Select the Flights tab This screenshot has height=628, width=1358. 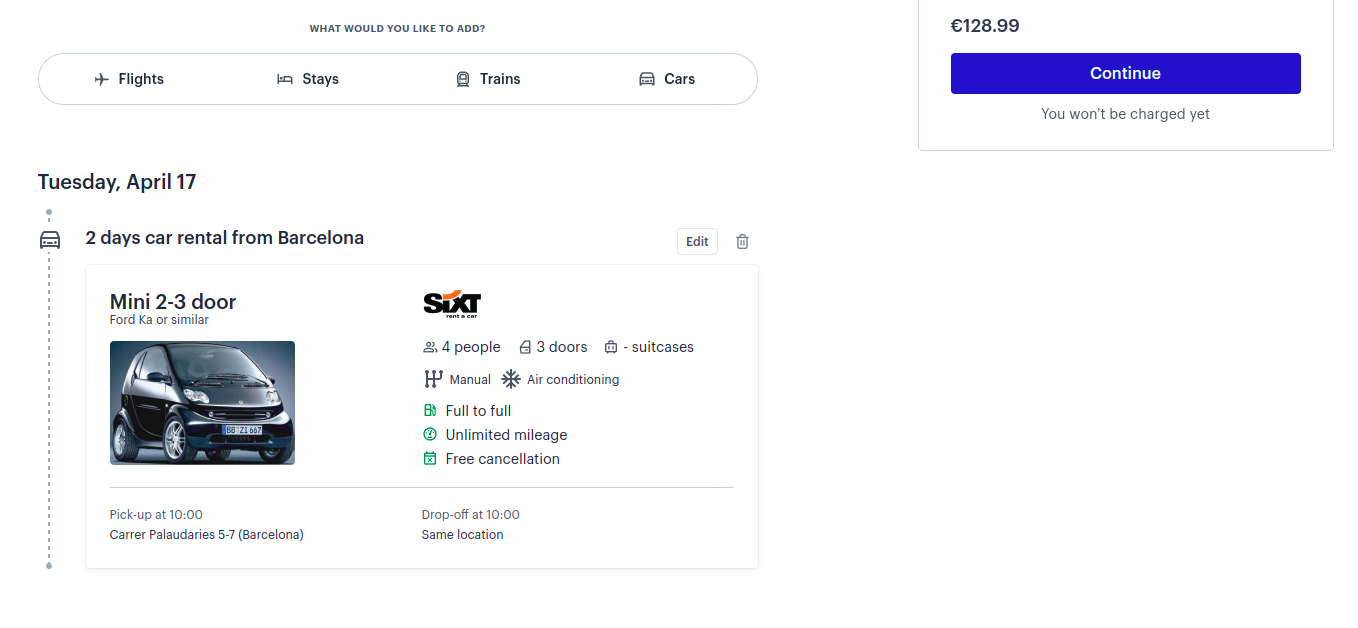tap(129, 79)
